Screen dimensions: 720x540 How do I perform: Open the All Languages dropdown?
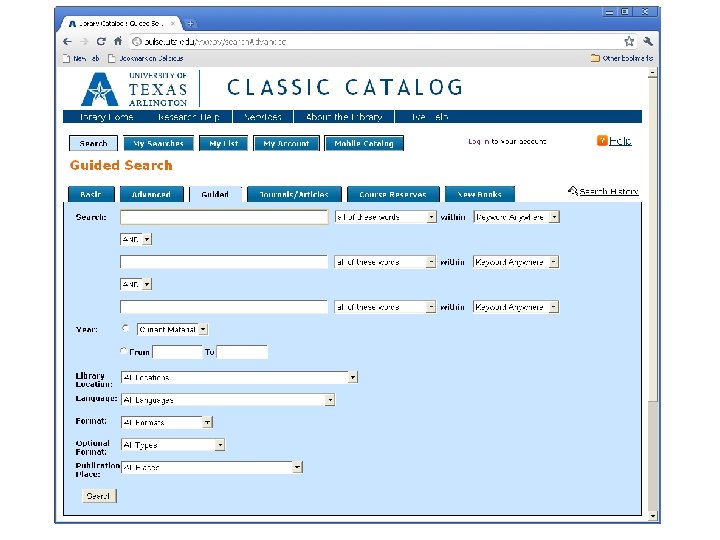pos(228,400)
